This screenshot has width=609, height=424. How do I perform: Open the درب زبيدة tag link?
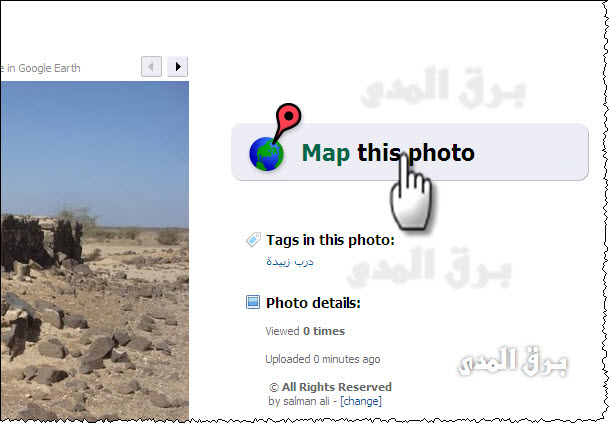290,262
